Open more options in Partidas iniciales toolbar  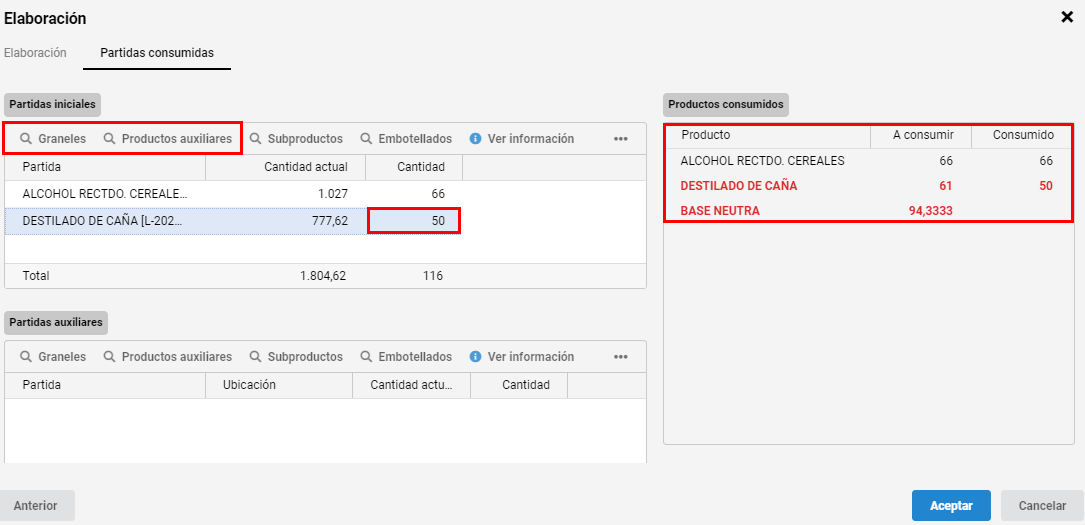click(x=621, y=139)
